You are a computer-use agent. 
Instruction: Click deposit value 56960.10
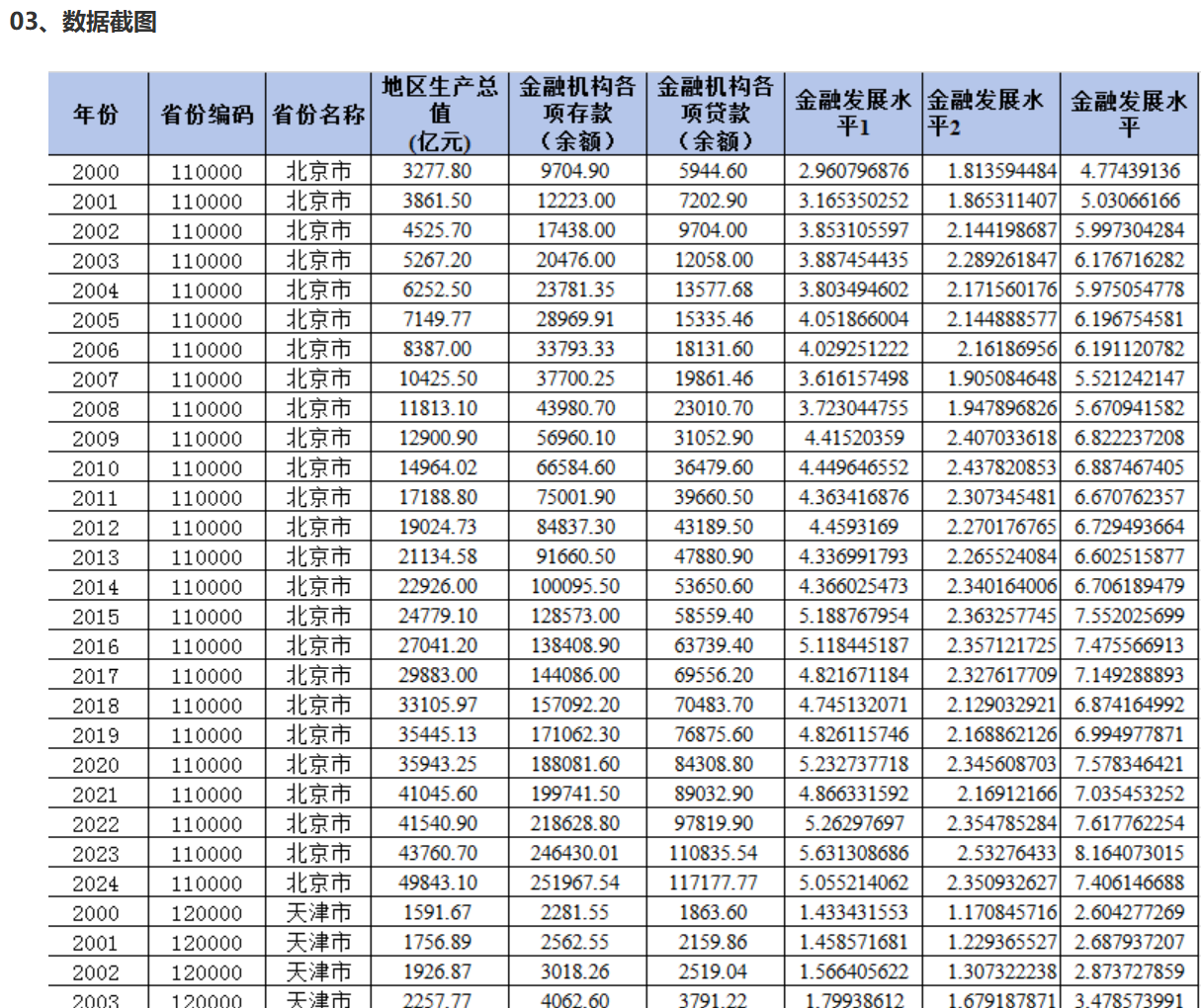pos(575,438)
